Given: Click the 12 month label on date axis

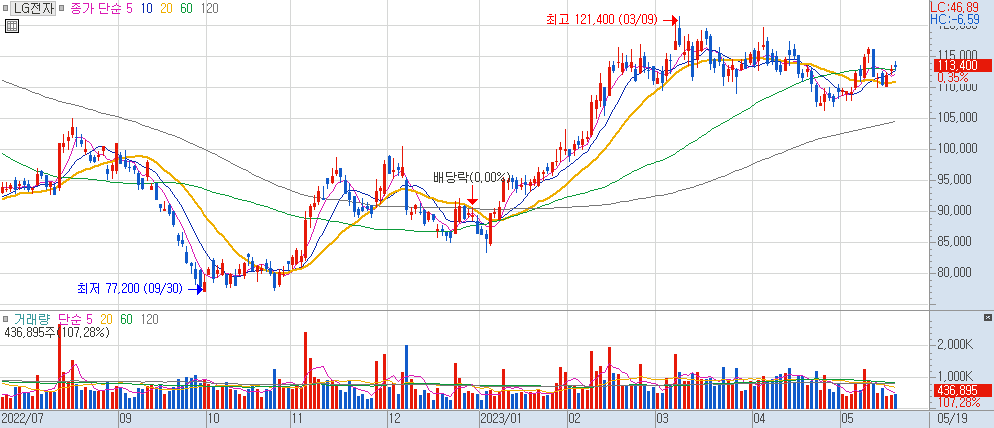Looking at the screenshot, I should click(x=394, y=418).
